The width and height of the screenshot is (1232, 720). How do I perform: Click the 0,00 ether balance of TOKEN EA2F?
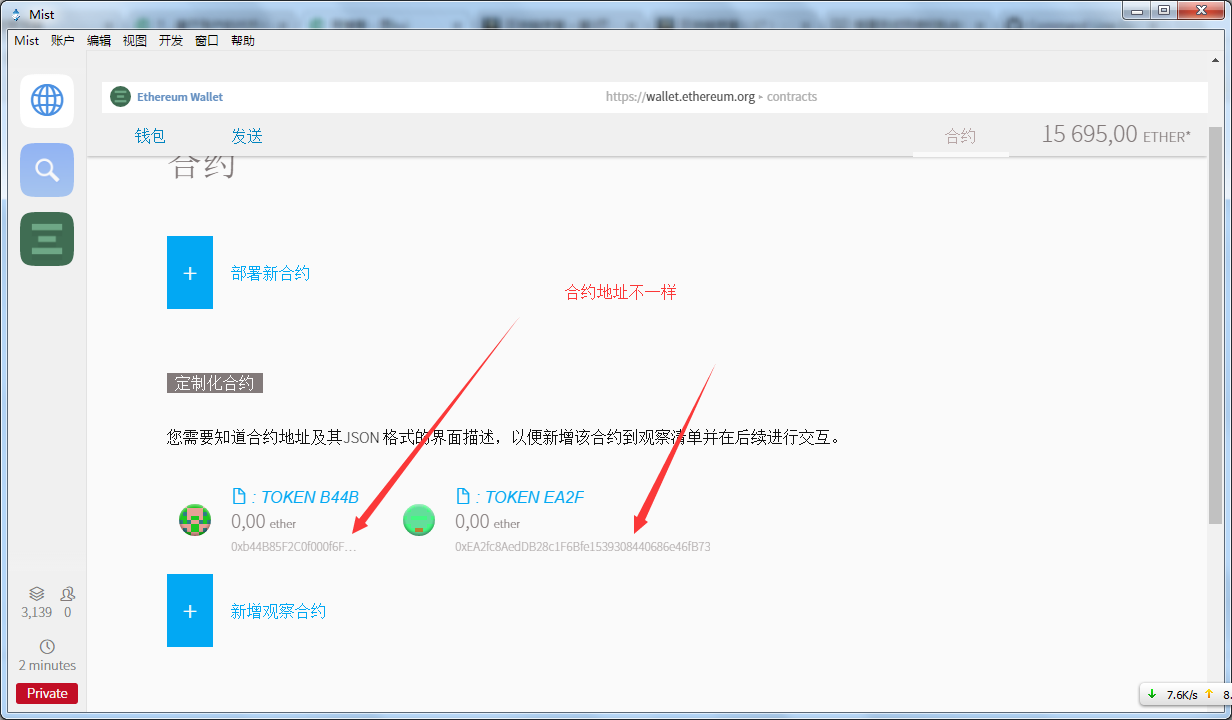pos(487,522)
